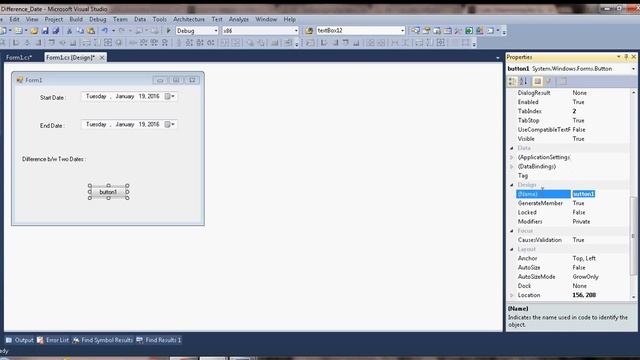Image resolution: width=640 pixels, height=360 pixels.
Task: Collapse the Focus category in Properties
Action: [512, 231]
